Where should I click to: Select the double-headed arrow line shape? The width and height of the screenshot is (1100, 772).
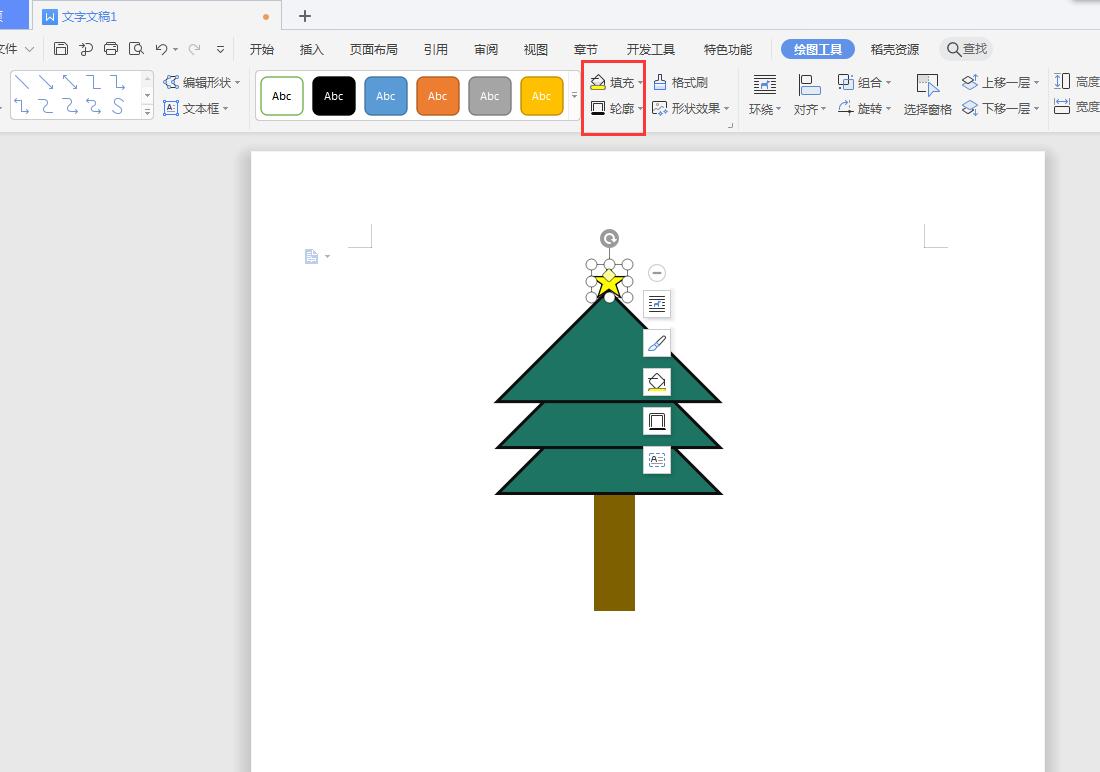(70, 82)
